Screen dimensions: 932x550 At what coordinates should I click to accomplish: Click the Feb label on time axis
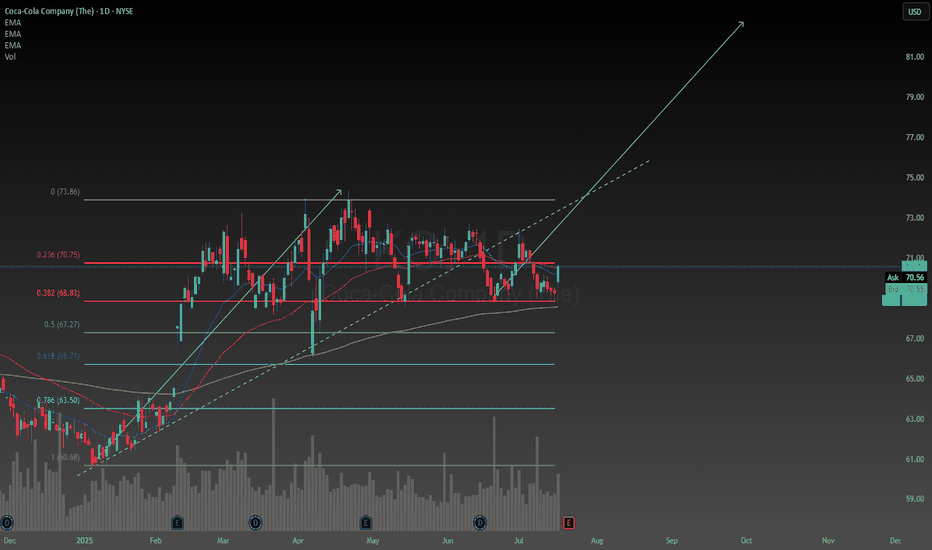pos(156,540)
